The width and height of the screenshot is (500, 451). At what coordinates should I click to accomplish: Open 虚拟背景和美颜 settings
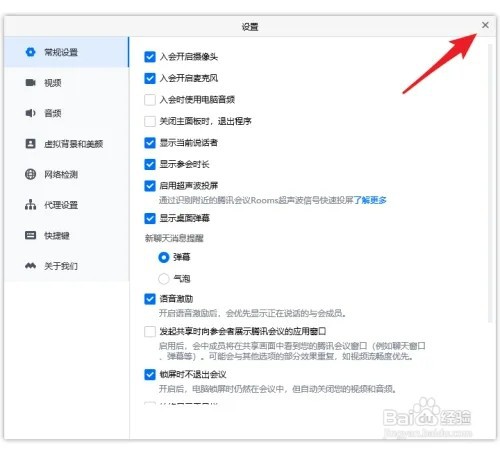[x=66, y=144]
